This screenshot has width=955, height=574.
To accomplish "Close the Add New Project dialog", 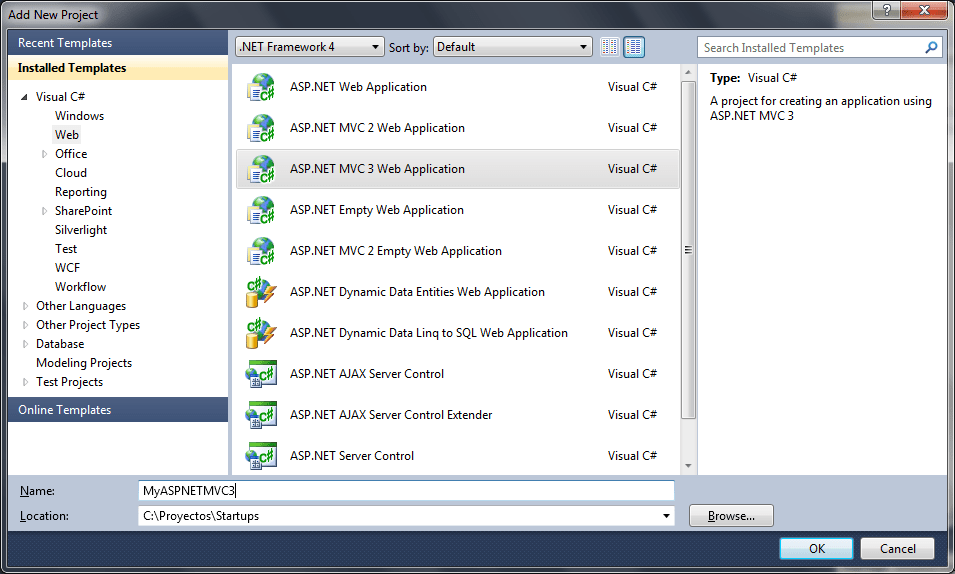I will click(925, 9).
